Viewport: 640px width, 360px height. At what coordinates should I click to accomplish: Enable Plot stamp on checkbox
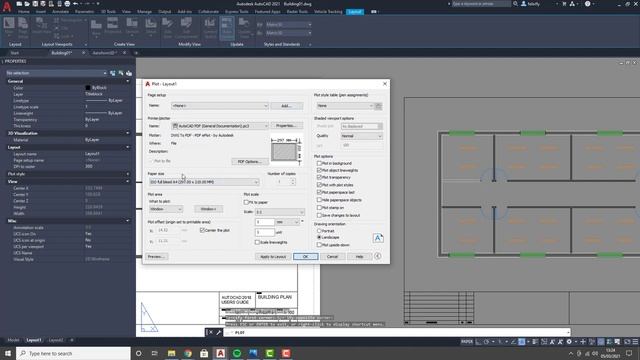(x=319, y=208)
